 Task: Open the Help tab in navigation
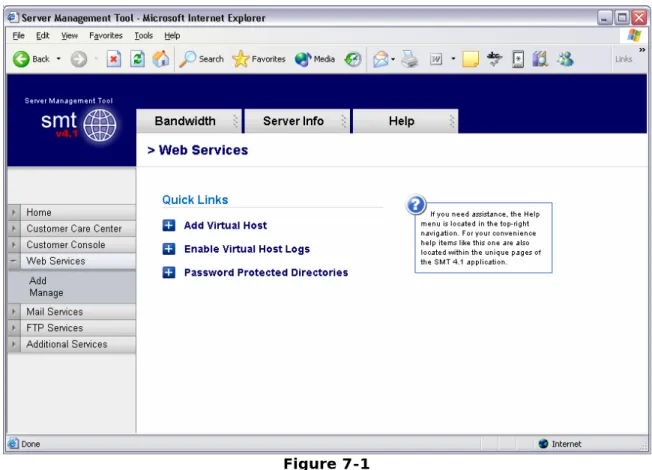[405, 121]
